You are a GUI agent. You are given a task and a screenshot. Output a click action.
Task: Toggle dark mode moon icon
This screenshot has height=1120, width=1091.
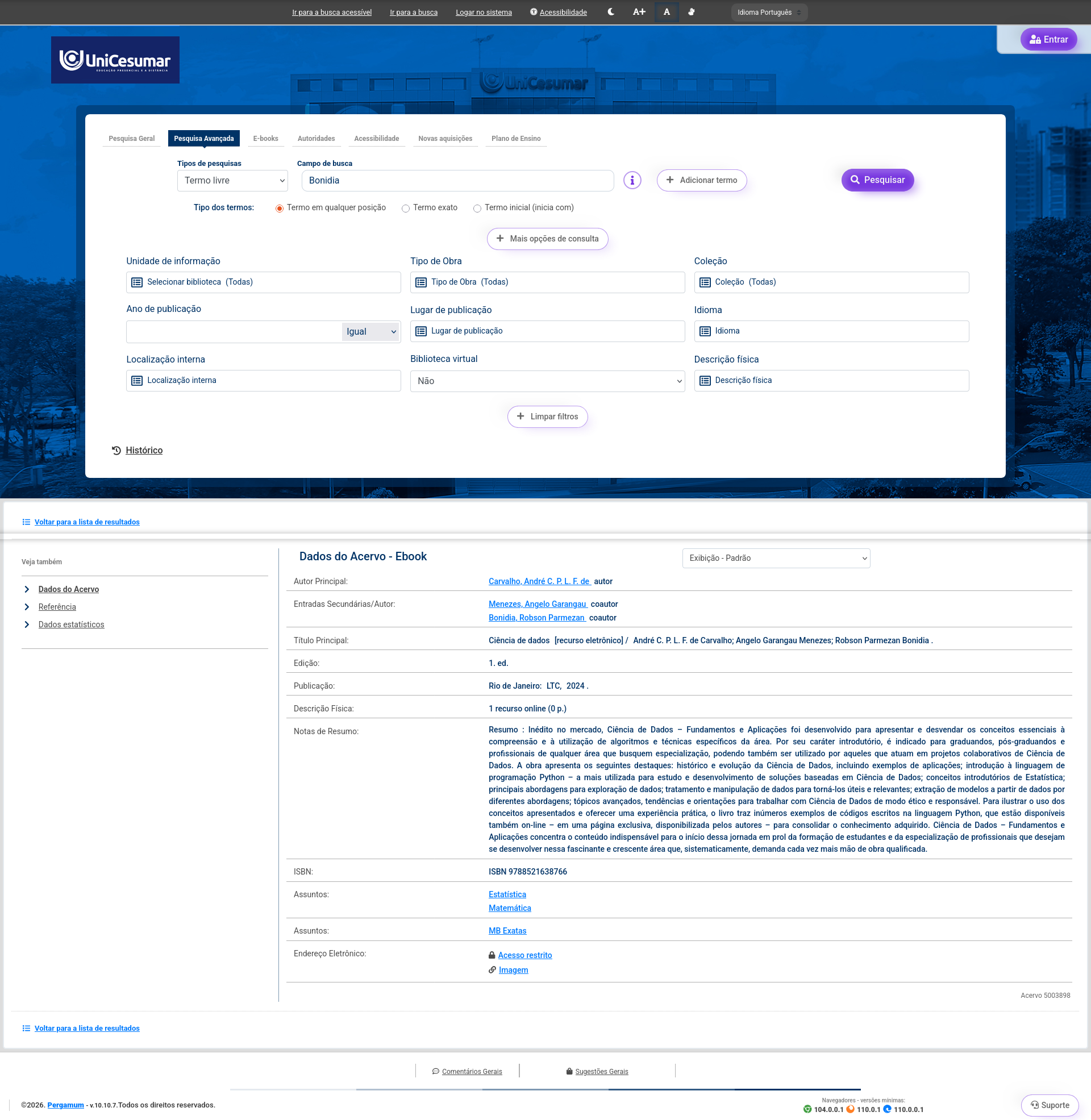[x=611, y=12]
